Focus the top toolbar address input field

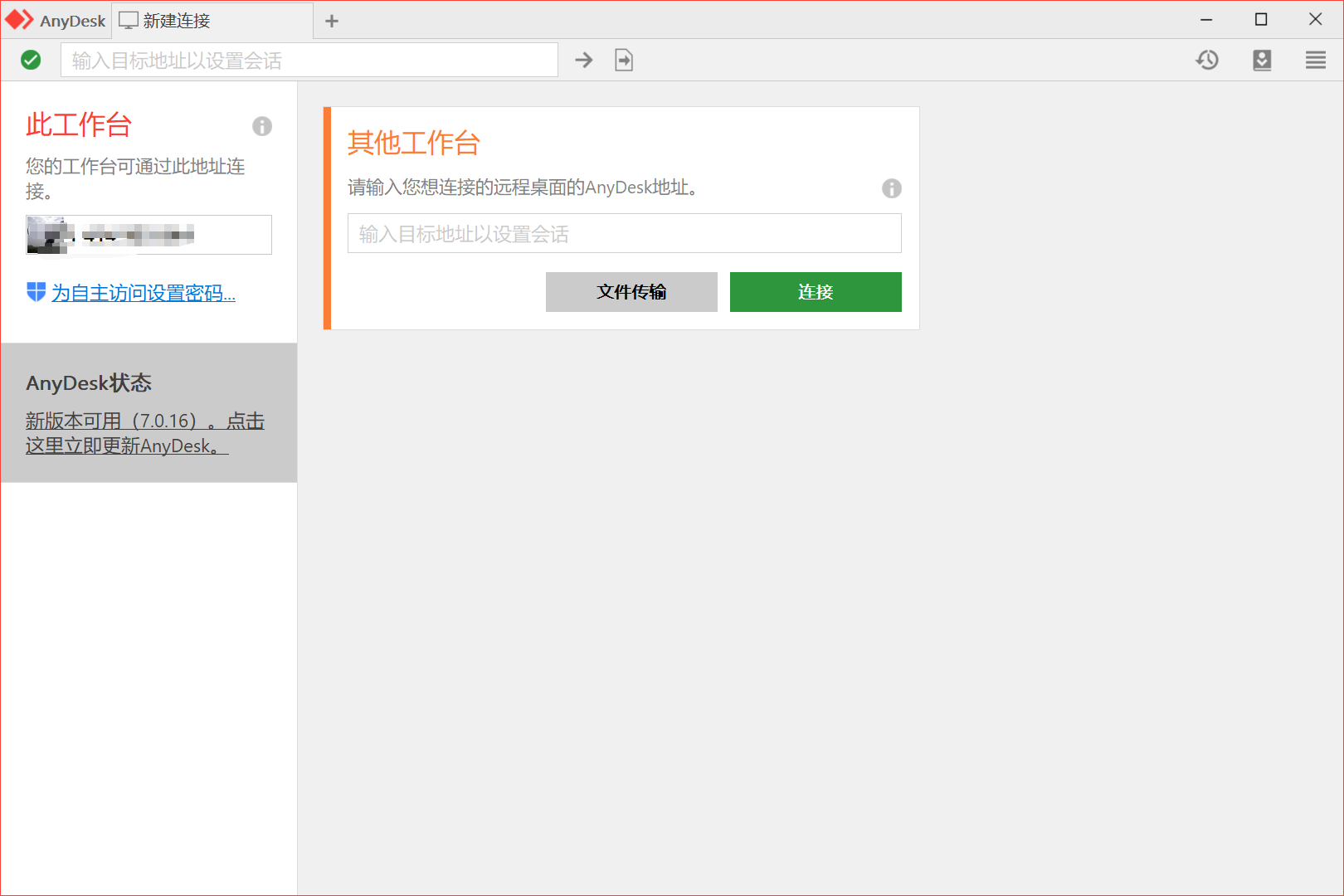point(309,60)
